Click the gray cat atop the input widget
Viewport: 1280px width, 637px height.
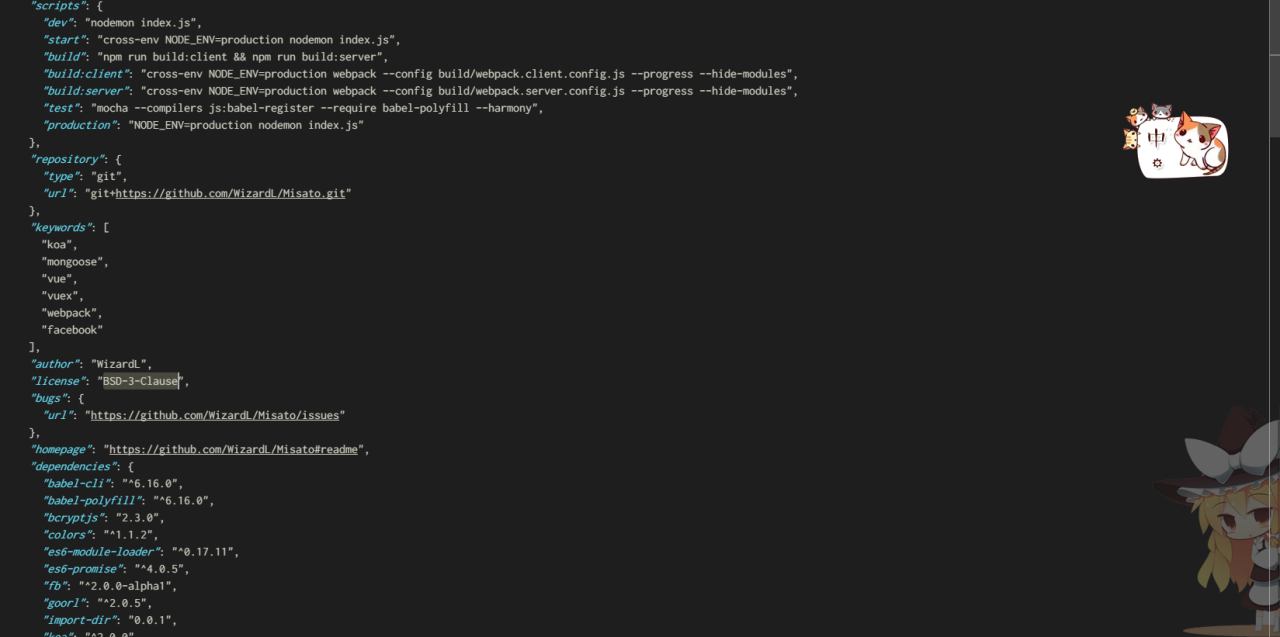coord(1162,112)
